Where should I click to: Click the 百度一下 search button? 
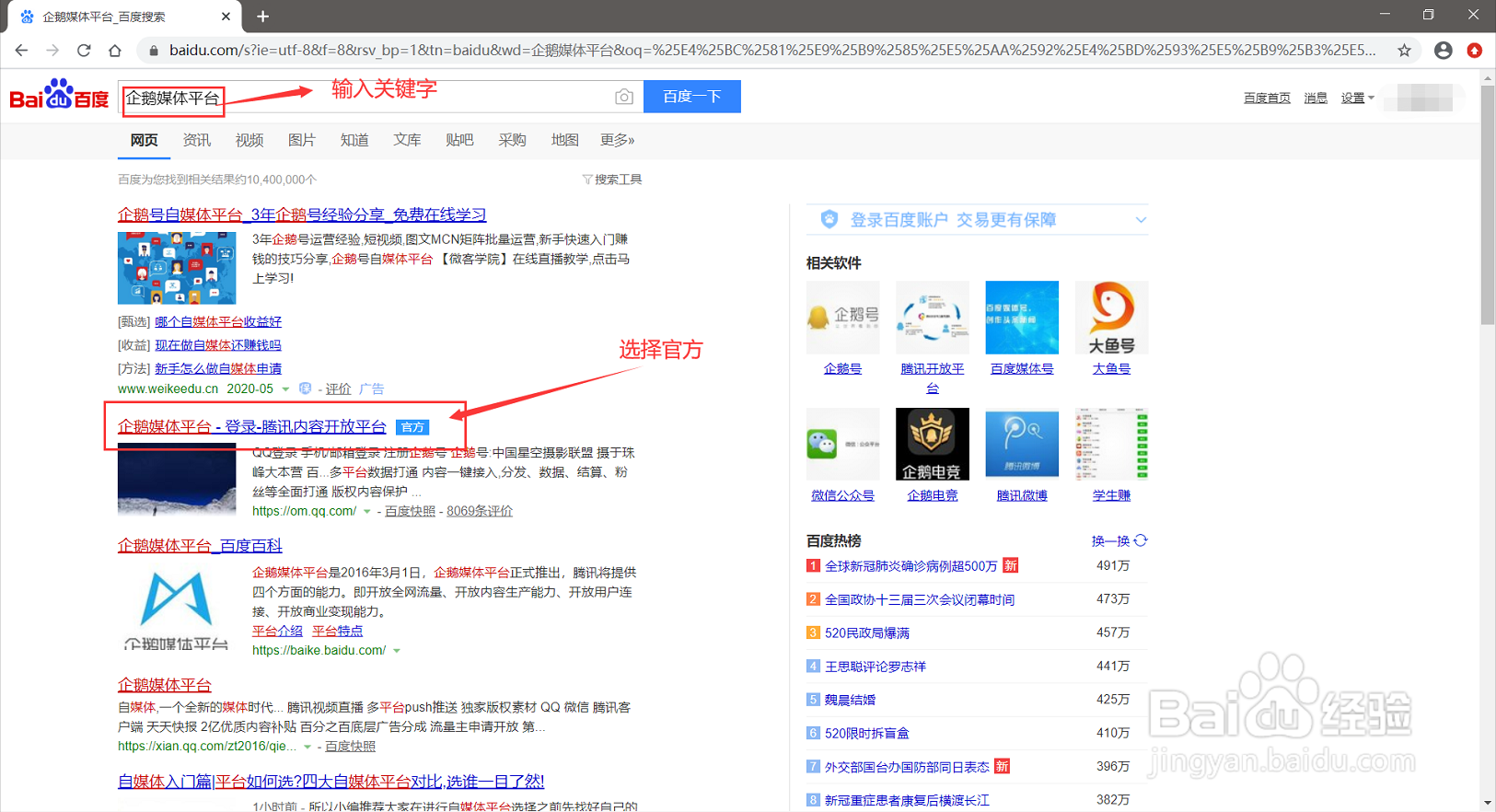(692, 97)
